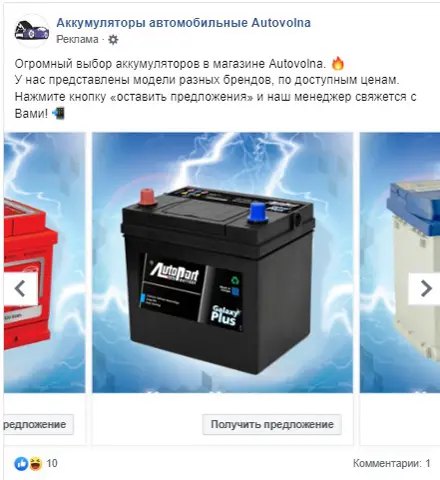Open the red battery carousel image

45,262
